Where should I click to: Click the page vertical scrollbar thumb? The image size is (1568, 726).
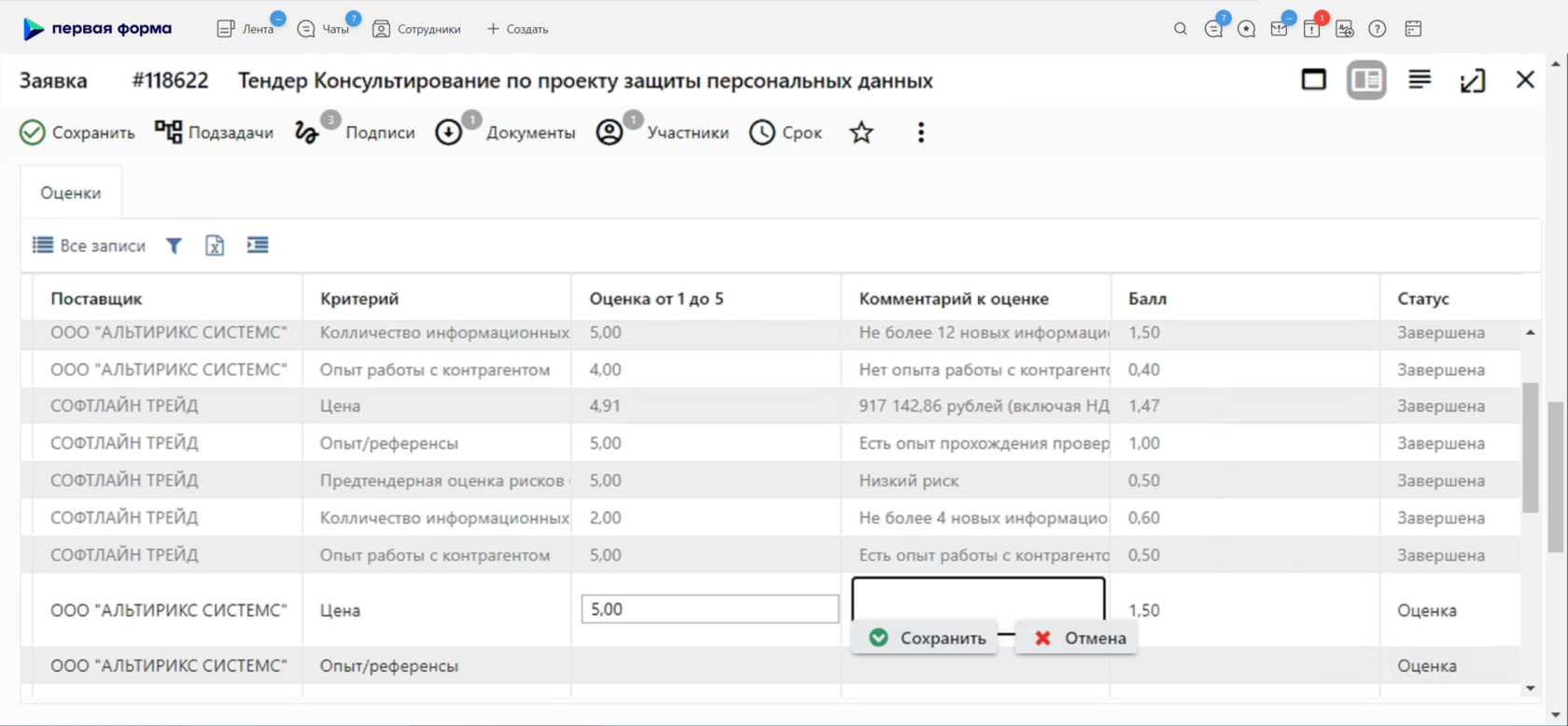pyautogui.click(x=1555, y=476)
